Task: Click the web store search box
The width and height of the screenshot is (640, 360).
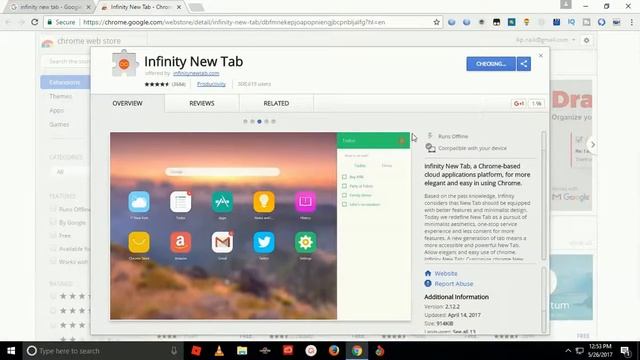Action: click(66, 61)
